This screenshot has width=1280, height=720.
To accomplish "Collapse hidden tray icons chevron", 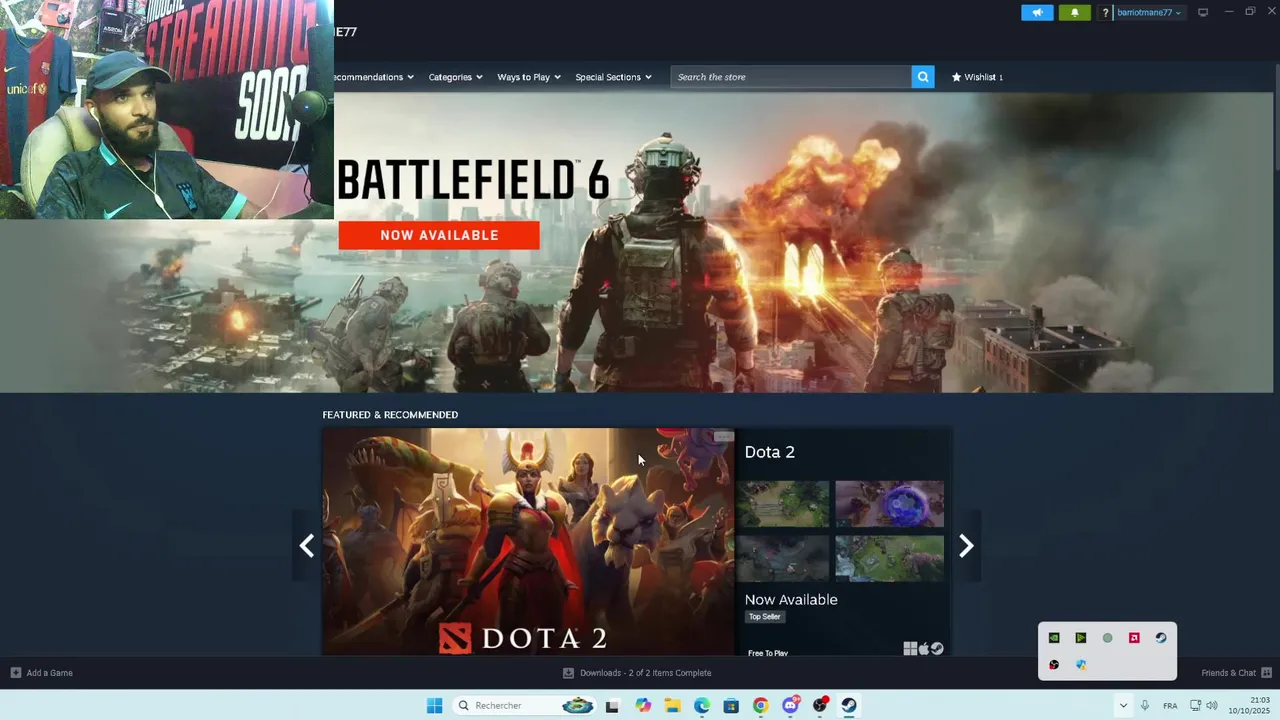I will click(1123, 705).
